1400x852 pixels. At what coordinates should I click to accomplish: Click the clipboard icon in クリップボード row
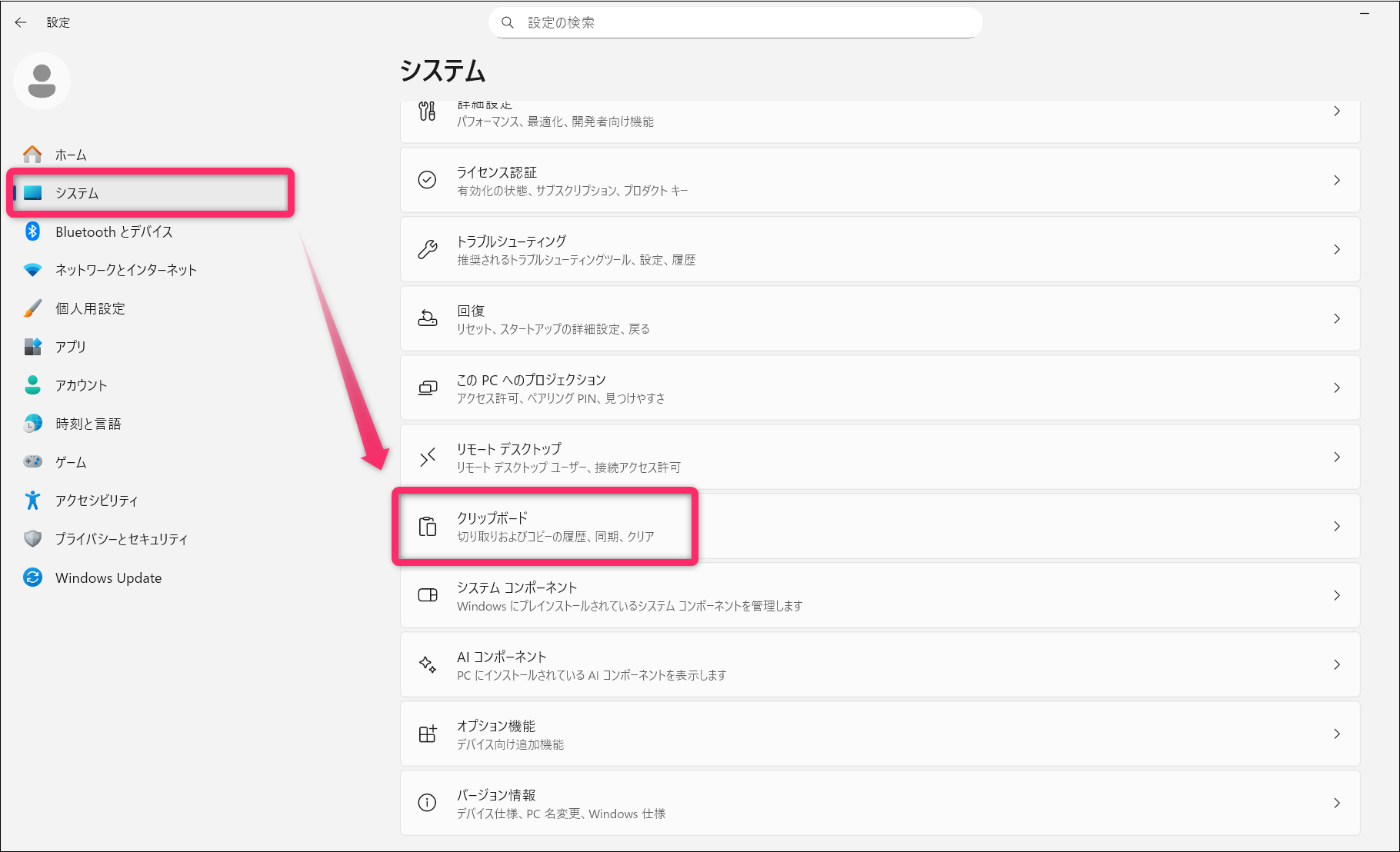(x=428, y=527)
